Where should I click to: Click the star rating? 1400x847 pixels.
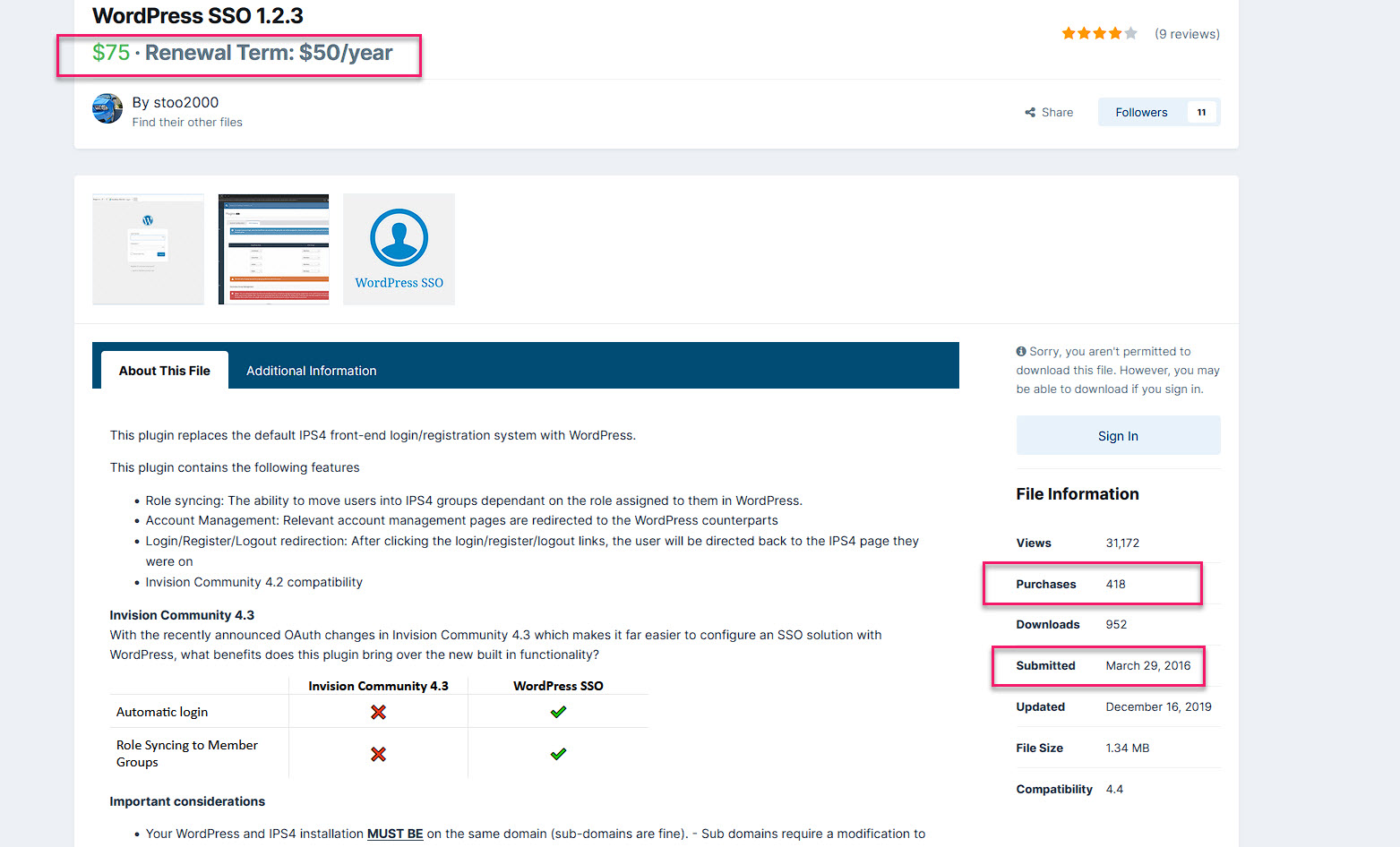tap(1099, 34)
